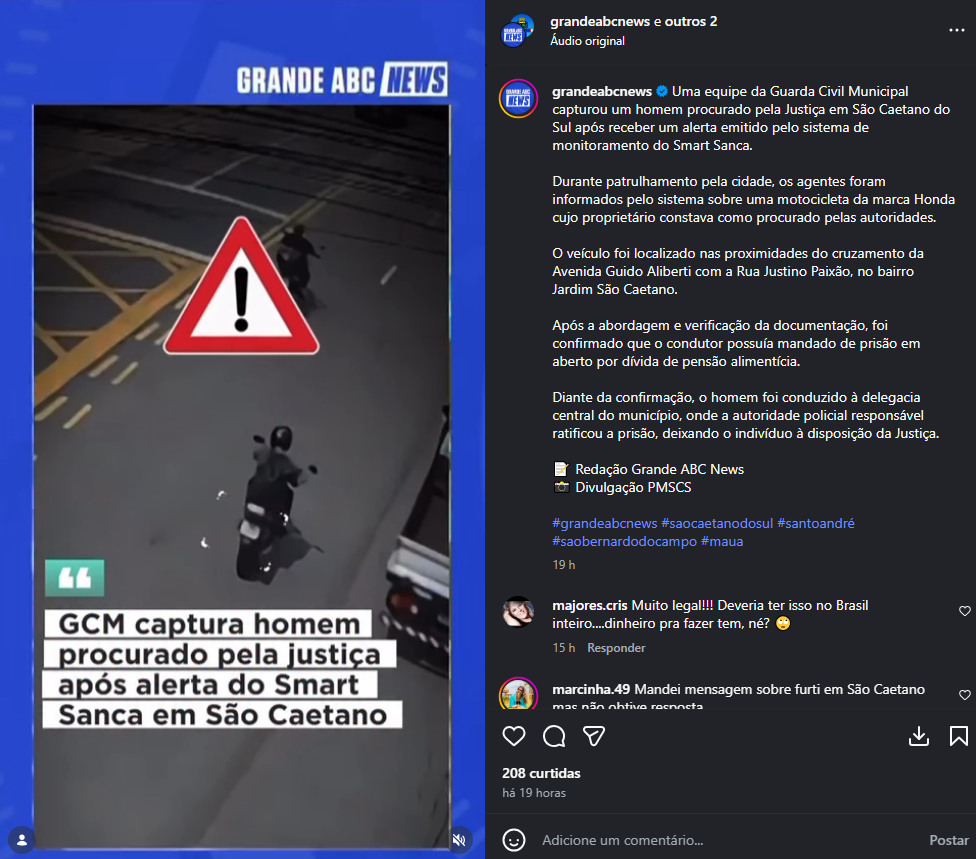This screenshot has height=859, width=976.
Task: Like majores.cris comment heart
Action: click(965, 611)
